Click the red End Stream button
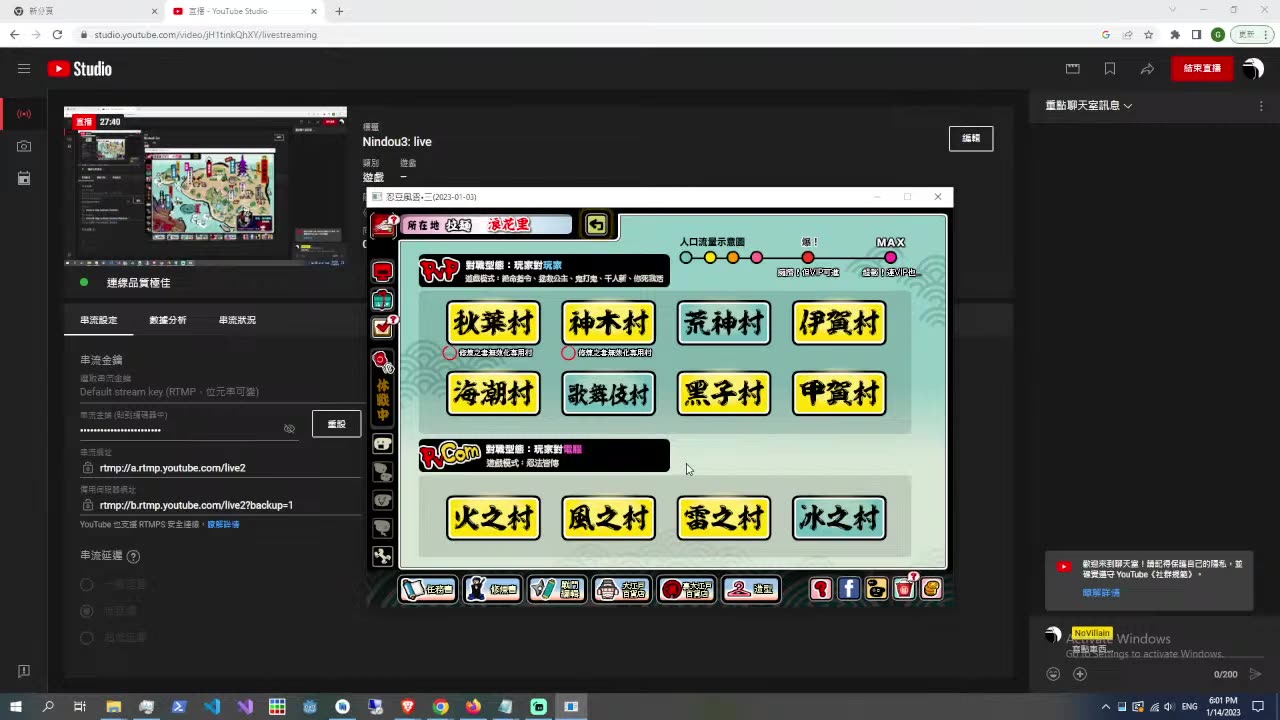 pyautogui.click(x=1202, y=69)
